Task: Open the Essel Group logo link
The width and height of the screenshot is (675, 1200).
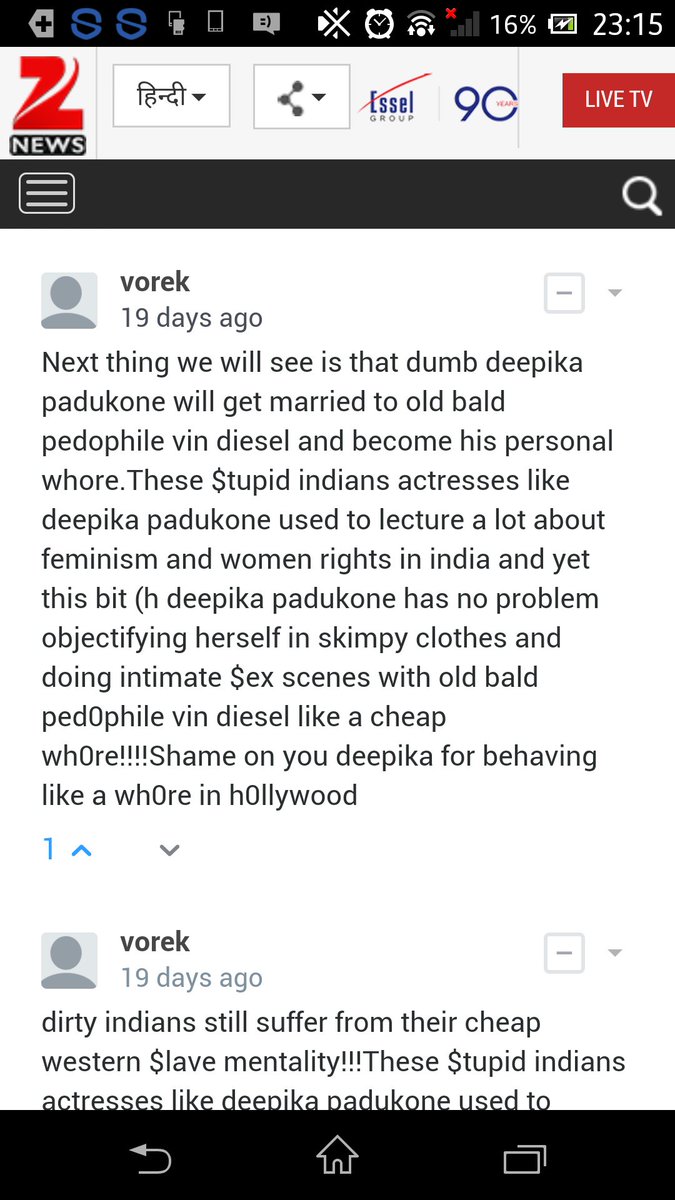Action: [x=394, y=102]
